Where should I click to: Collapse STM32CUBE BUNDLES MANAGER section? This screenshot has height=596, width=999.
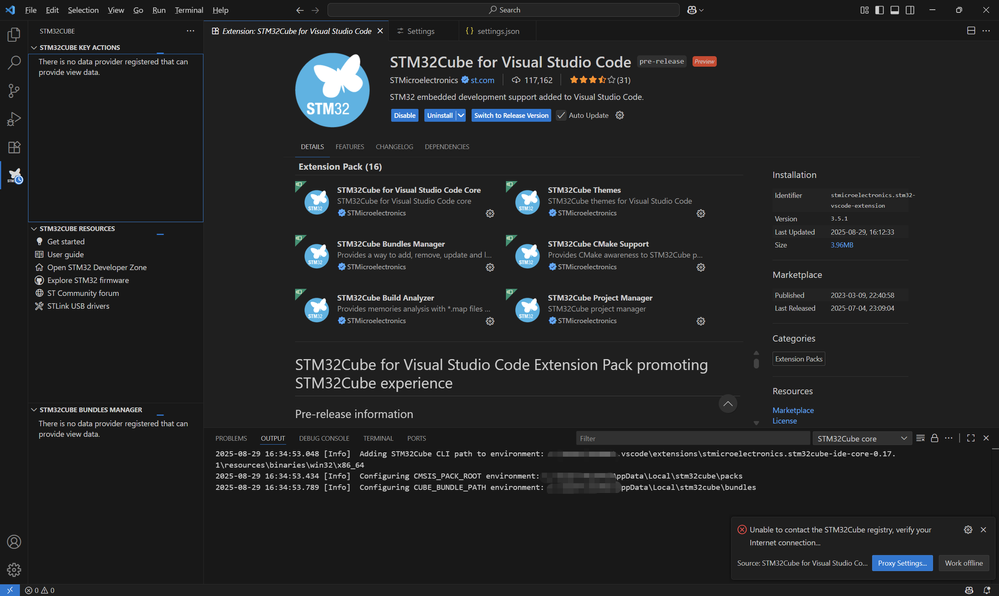pyautogui.click(x=34, y=409)
